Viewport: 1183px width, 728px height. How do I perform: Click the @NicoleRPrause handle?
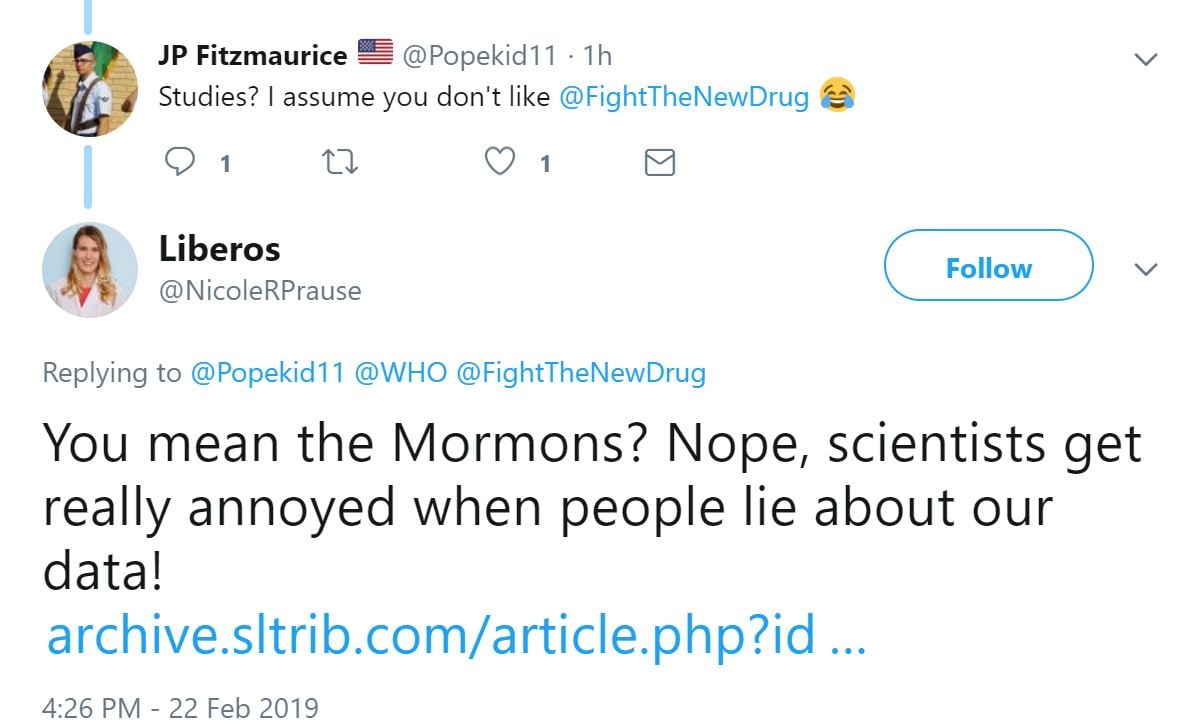(x=260, y=291)
